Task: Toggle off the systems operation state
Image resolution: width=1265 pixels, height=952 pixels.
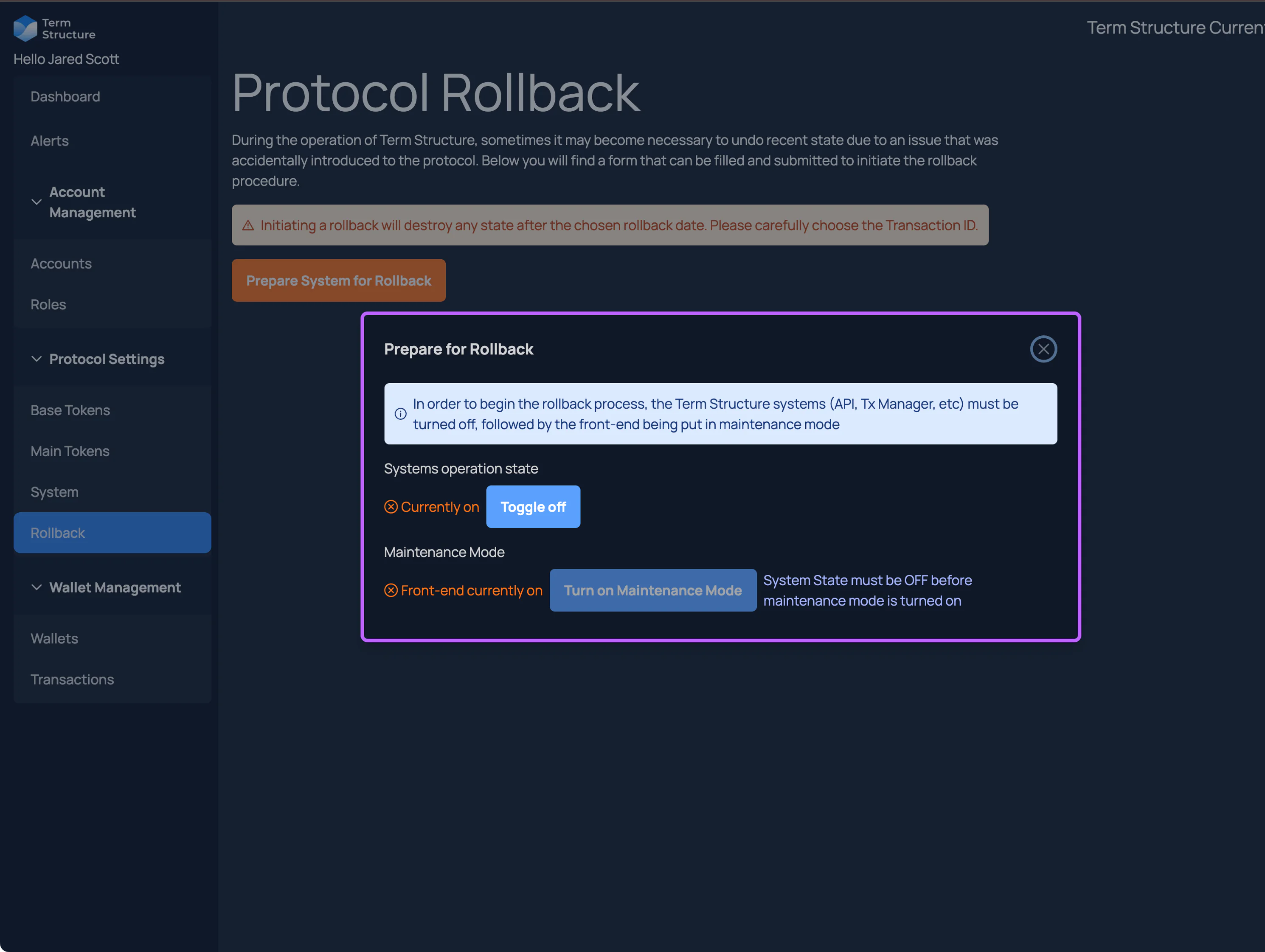Action: pos(532,507)
